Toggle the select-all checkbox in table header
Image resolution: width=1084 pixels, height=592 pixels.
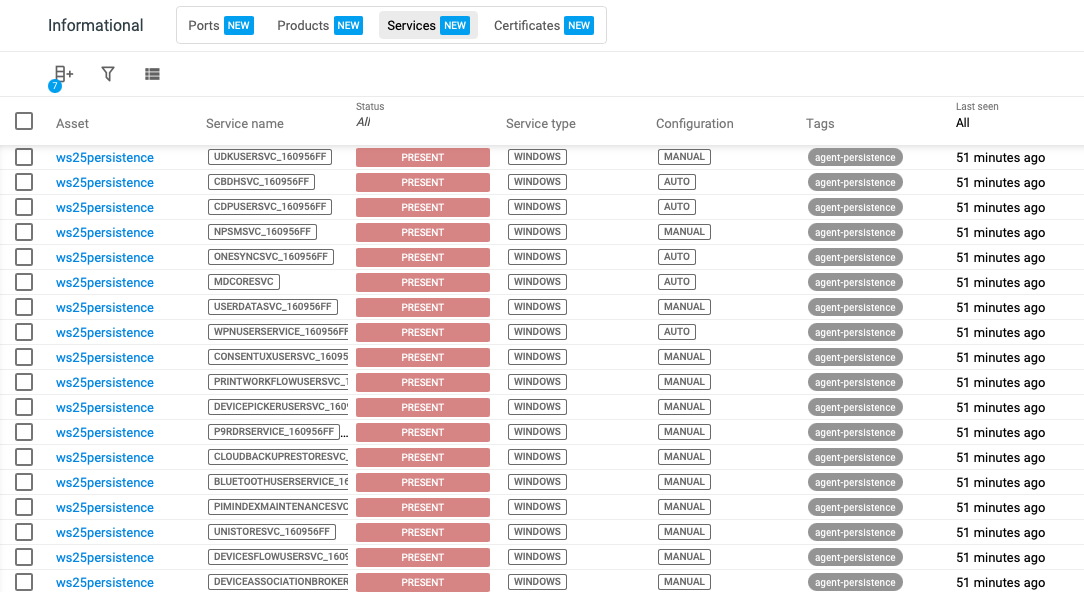pos(24,122)
